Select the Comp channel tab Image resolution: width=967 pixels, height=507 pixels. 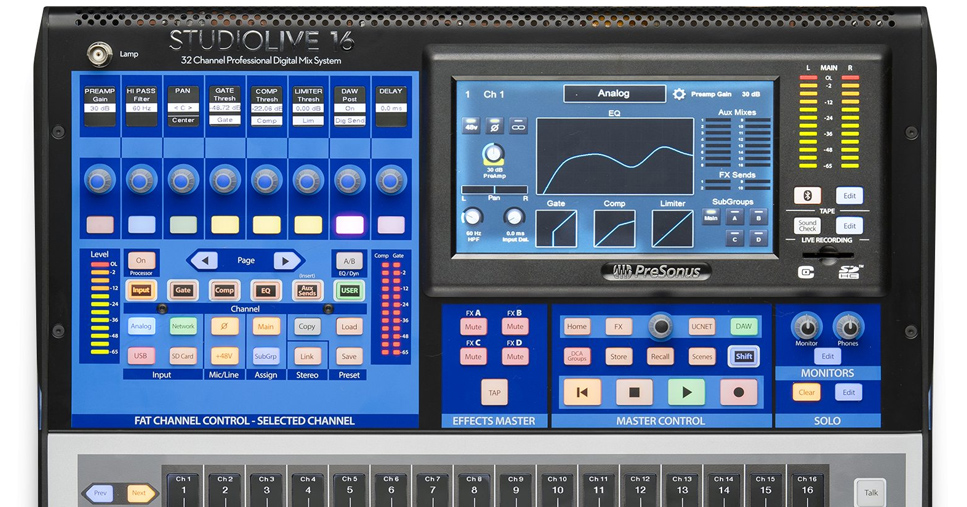tap(224, 290)
